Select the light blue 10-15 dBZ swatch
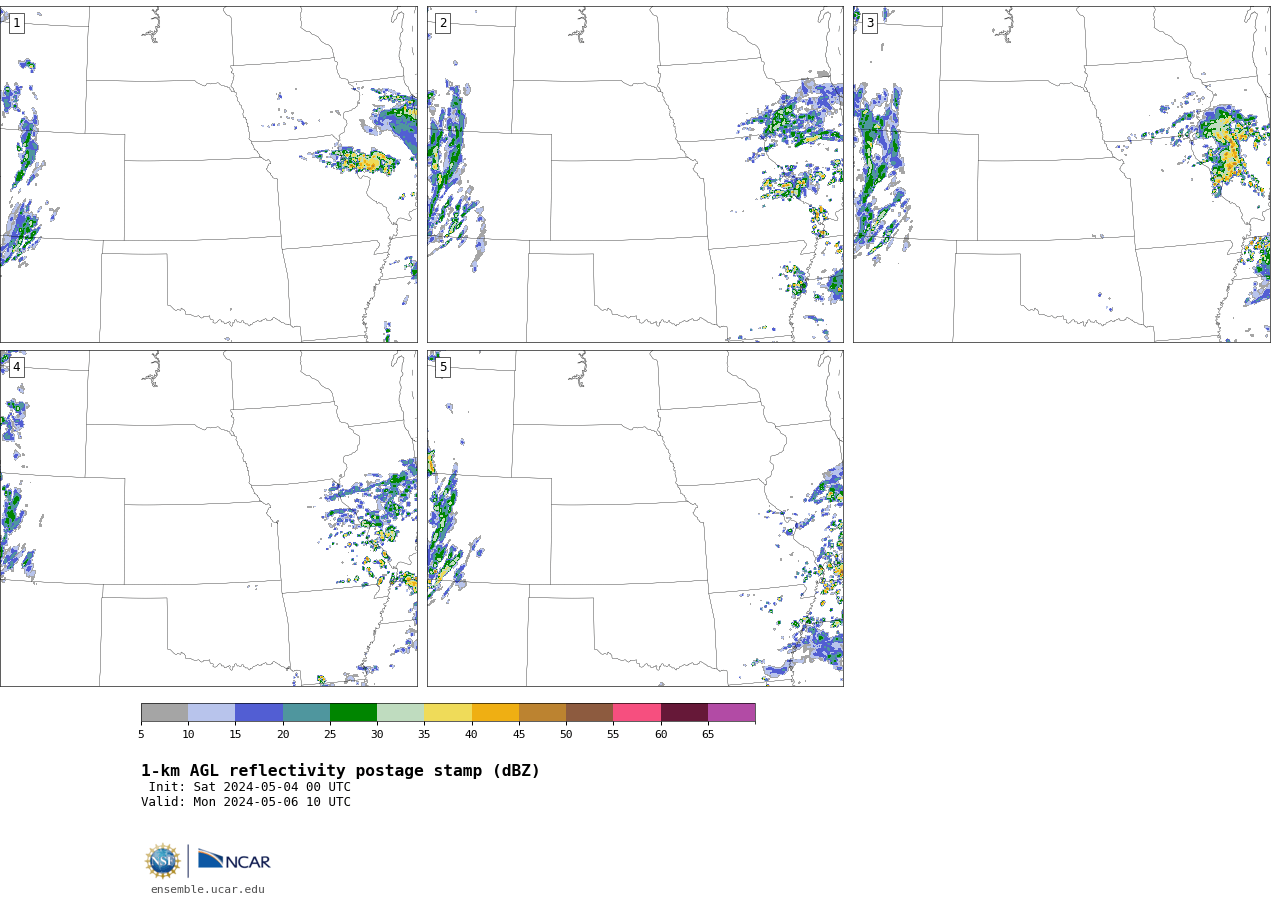This screenshot has height=901, width=1280. [x=212, y=712]
